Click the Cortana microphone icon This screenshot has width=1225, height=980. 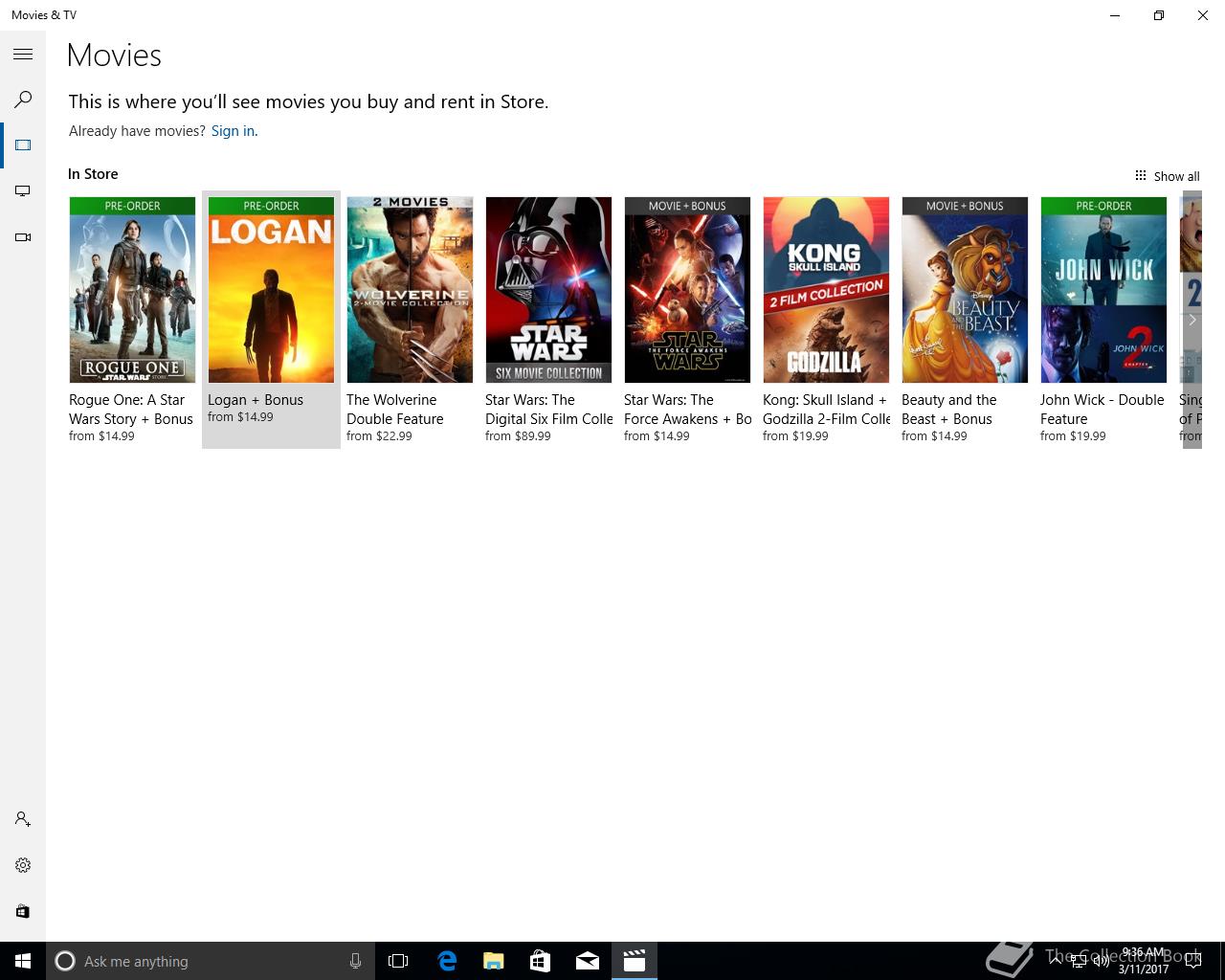[355, 961]
